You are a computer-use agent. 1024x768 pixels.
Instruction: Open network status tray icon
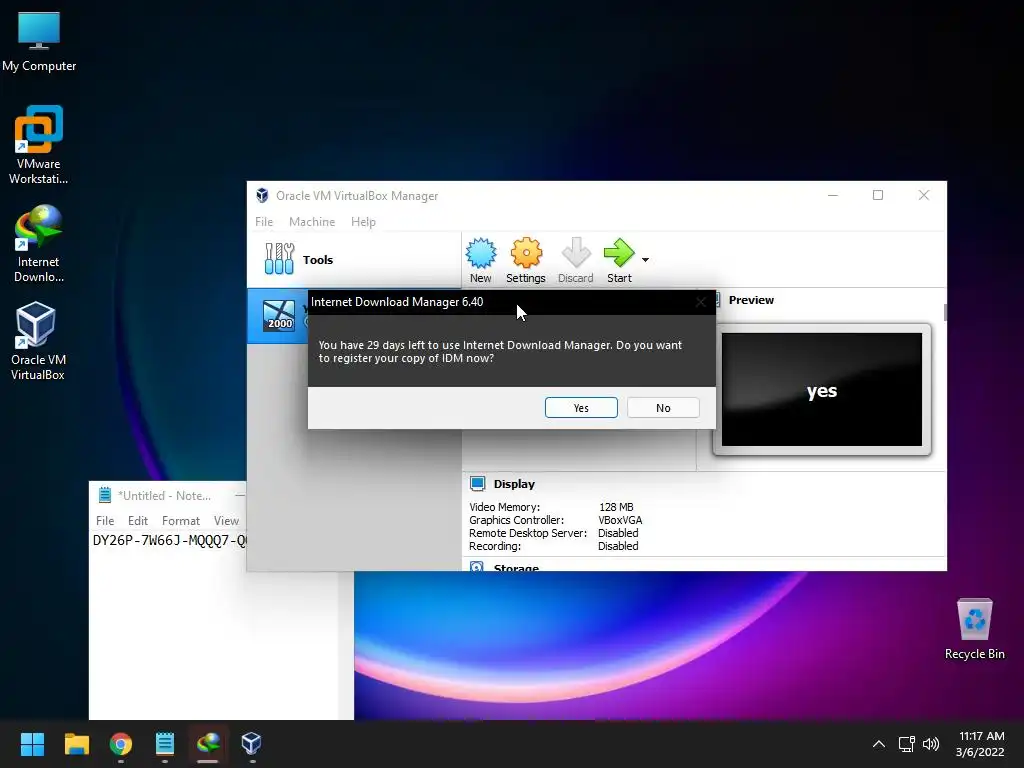coord(906,744)
